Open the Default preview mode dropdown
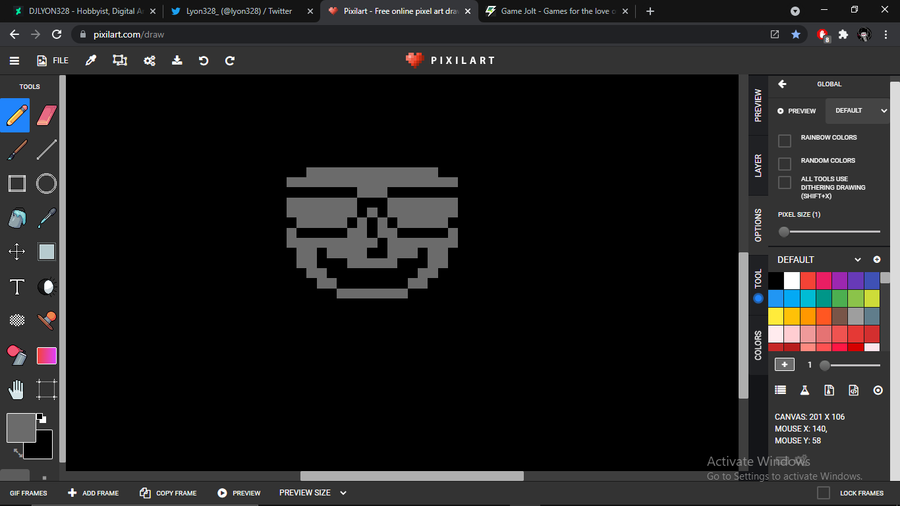The image size is (900, 506). tap(858, 111)
